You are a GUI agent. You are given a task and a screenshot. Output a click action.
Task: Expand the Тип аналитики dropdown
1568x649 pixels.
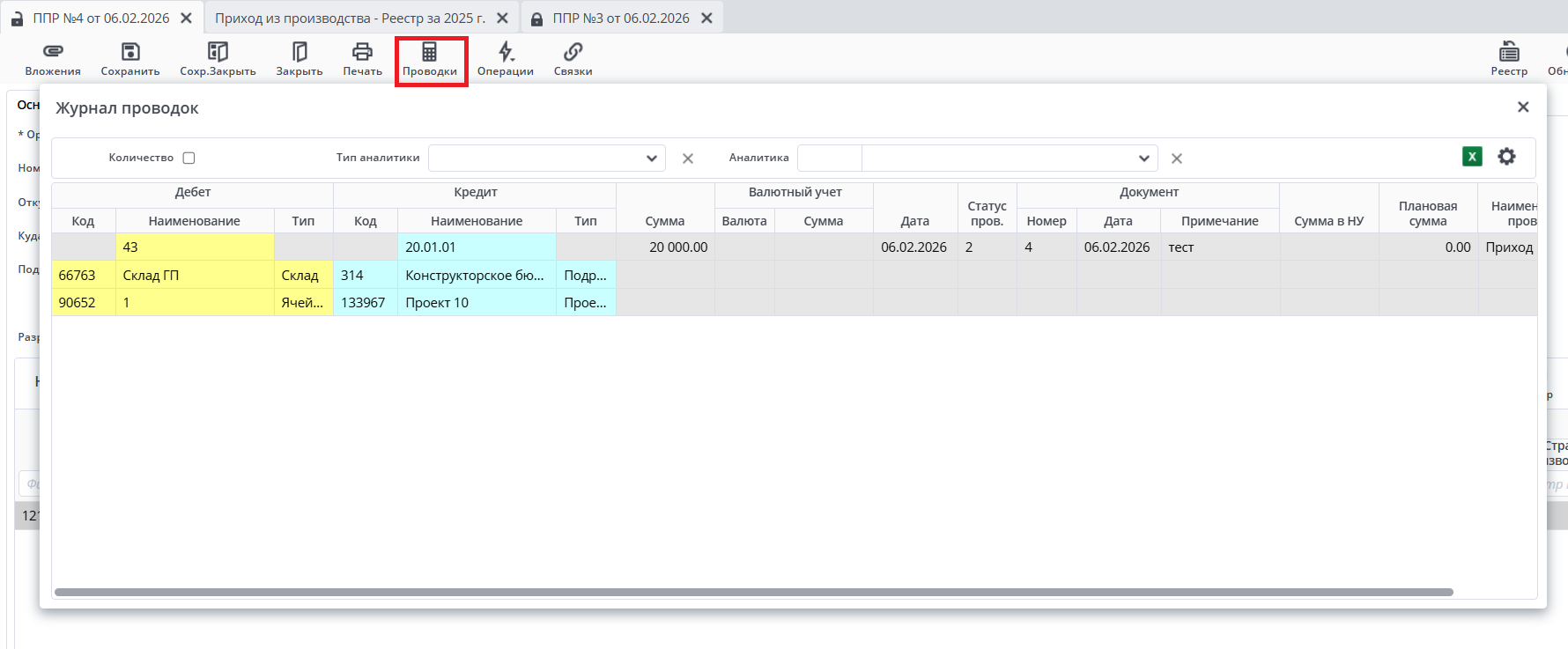651,159
